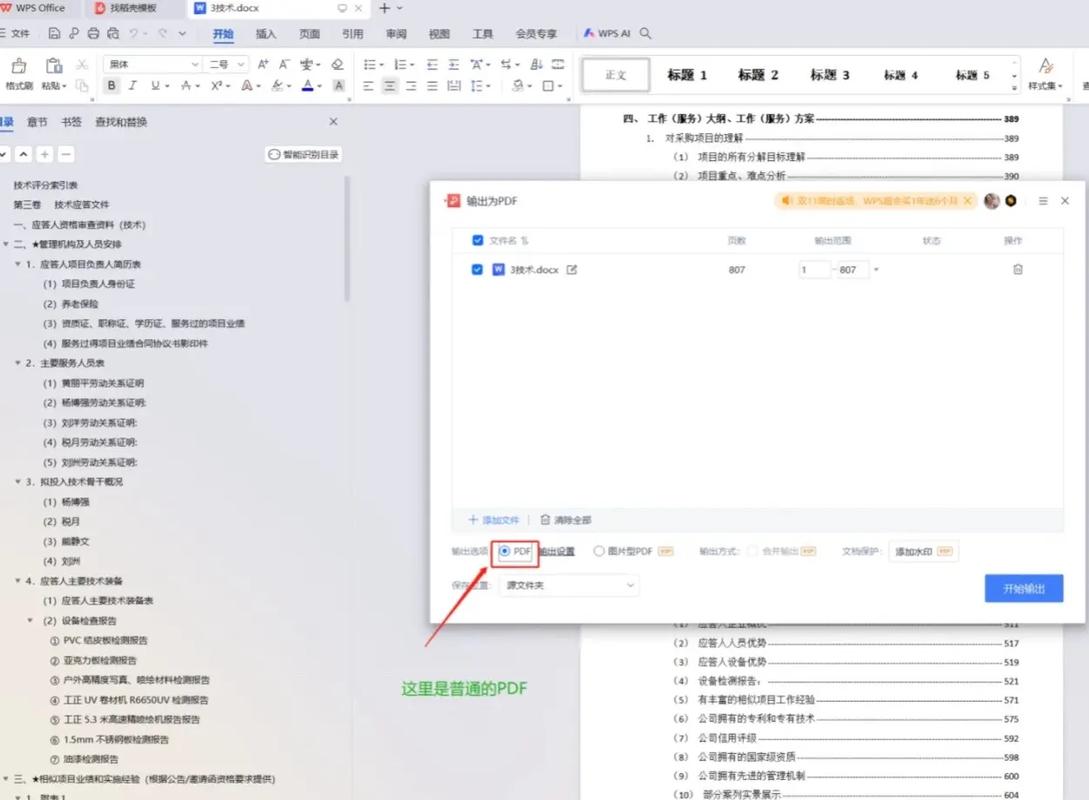Select the 图片型PDF radio button
This screenshot has width=1089, height=800.
click(x=597, y=551)
